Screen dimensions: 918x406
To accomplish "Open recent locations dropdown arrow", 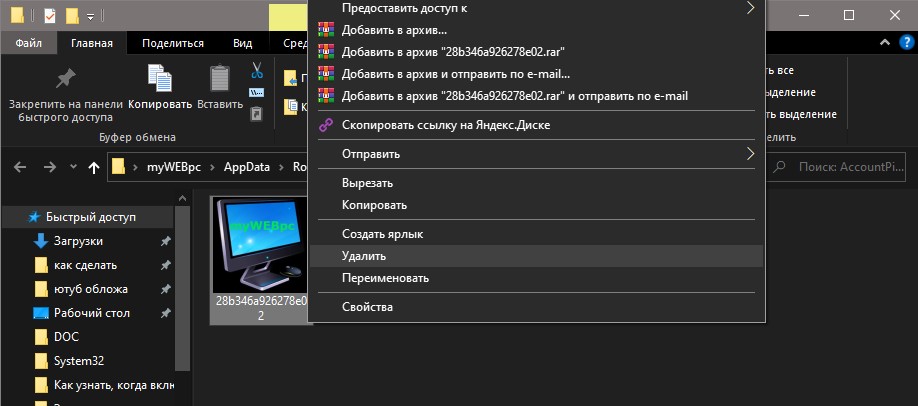I will click(73, 167).
